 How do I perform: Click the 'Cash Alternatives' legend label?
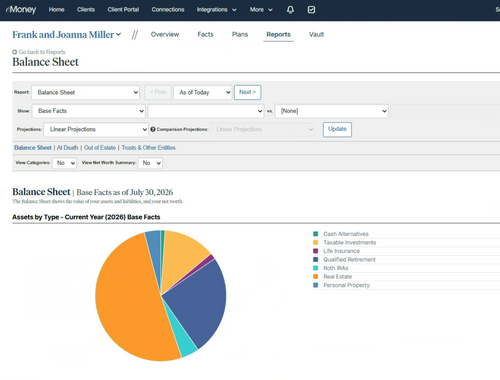(x=346, y=234)
